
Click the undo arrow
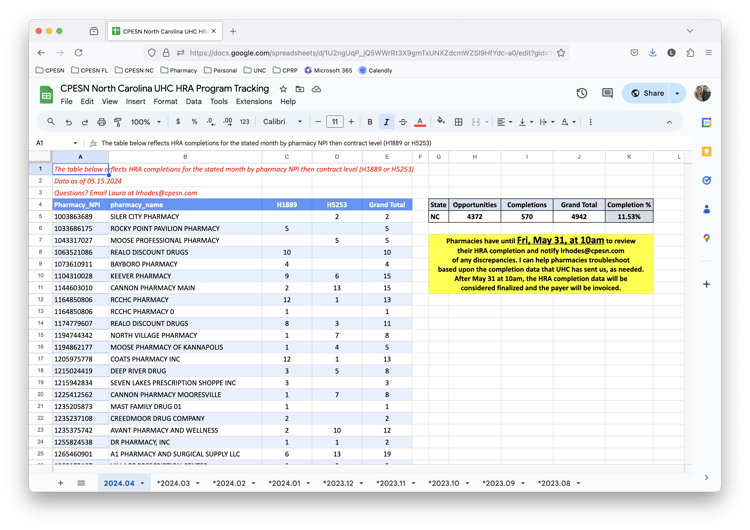click(68, 122)
